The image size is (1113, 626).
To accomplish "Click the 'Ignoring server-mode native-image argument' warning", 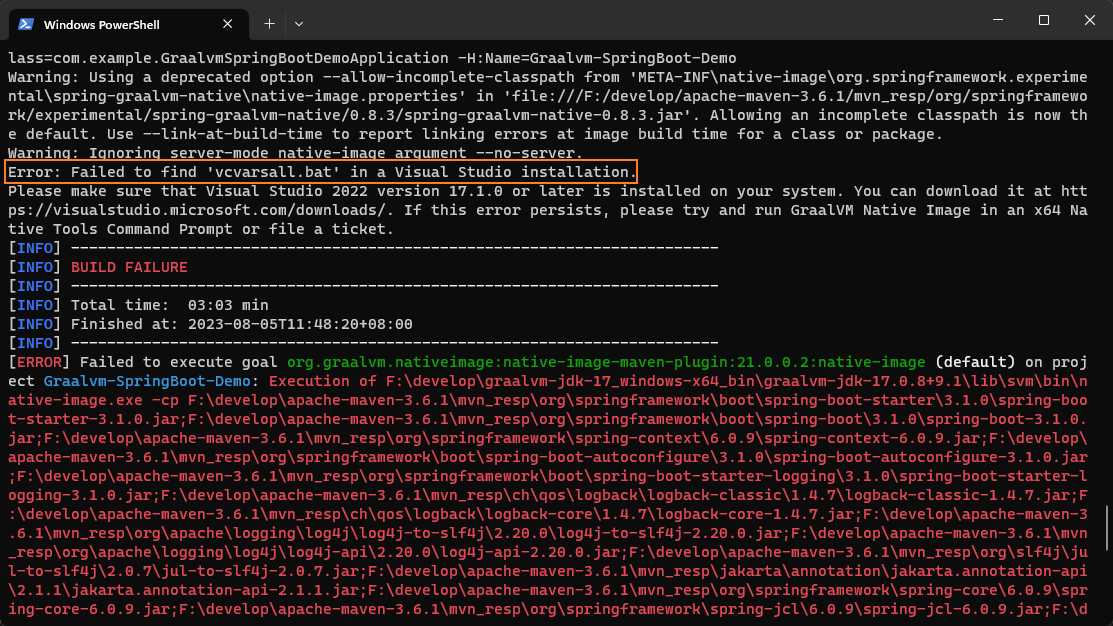I will click(x=295, y=153).
